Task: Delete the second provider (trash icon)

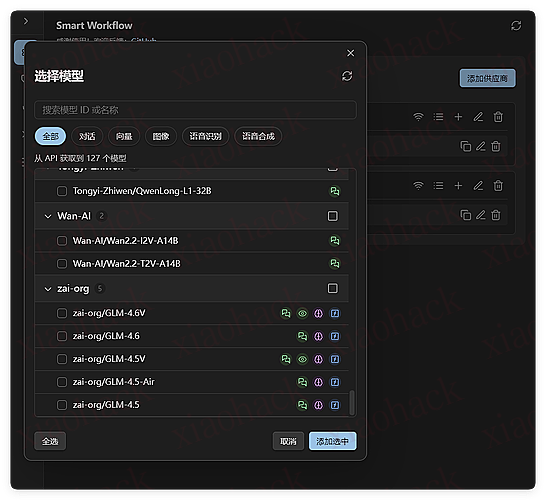Action: tap(498, 186)
